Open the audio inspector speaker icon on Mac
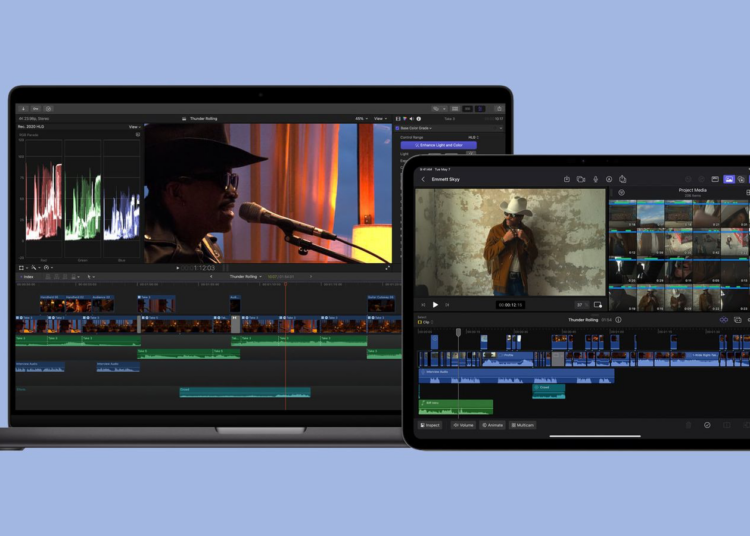The height and width of the screenshot is (536, 750). pyautogui.click(x=411, y=119)
